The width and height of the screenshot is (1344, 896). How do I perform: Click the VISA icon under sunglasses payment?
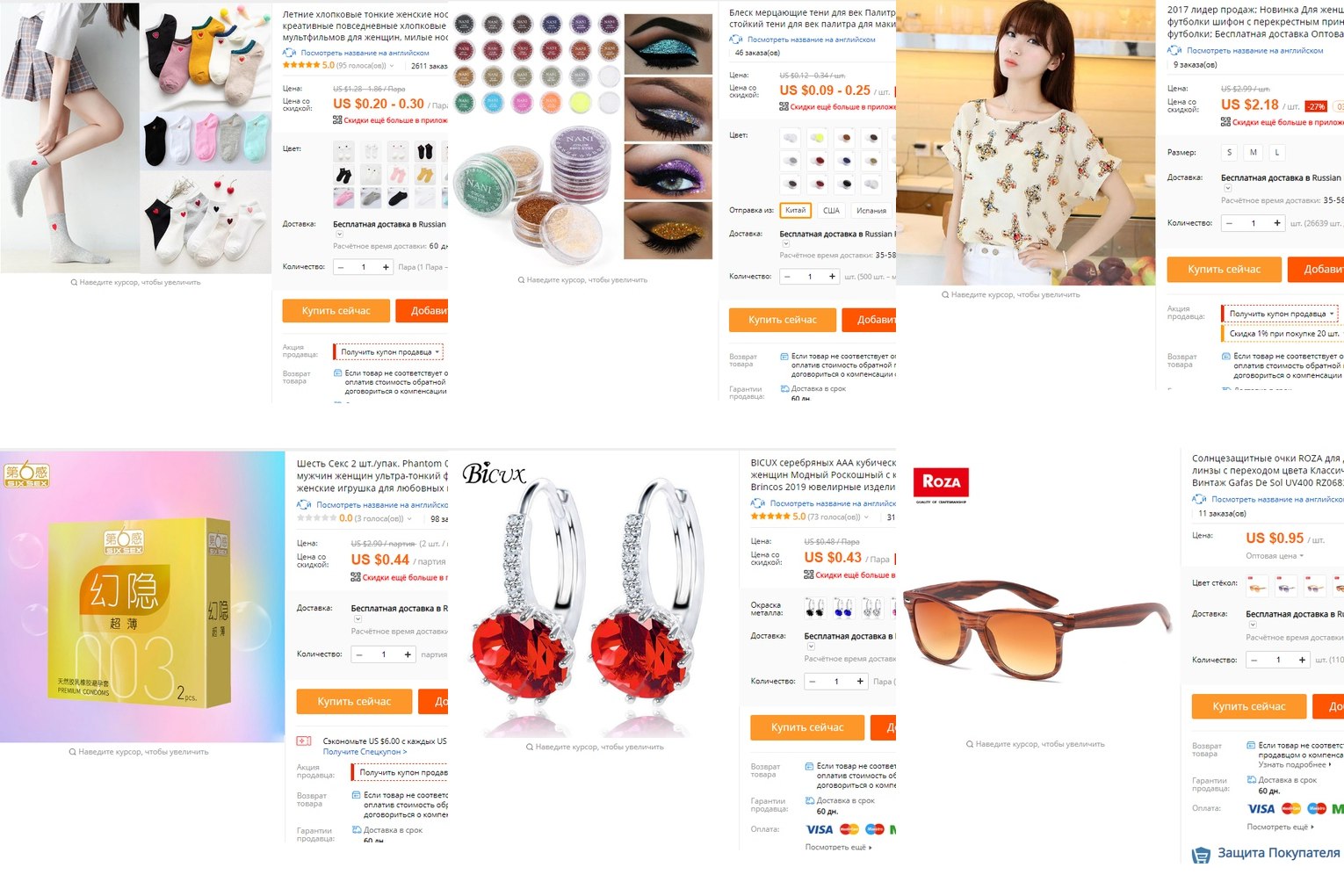(1261, 809)
